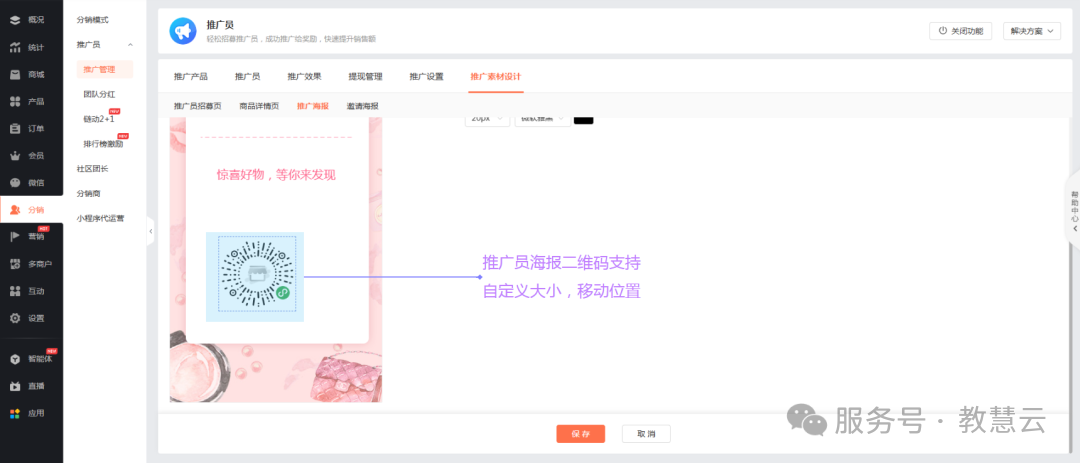Switch to the 提现管理 tab
This screenshot has height=463, width=1080.
click(x=365, y=76)
